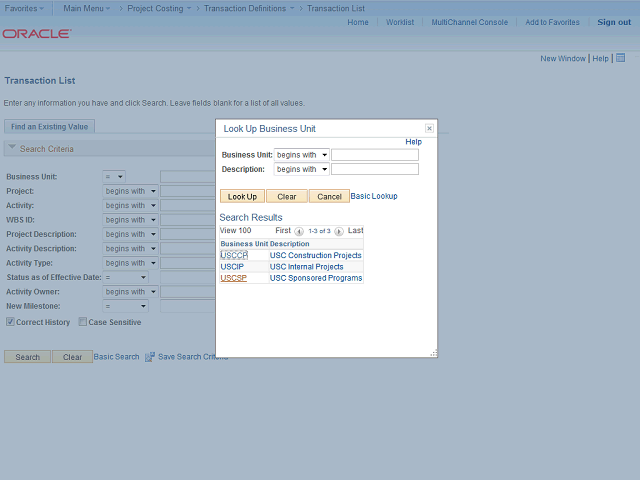Open the Transaction Definitions breadcrumb menu
Screen dimensions: 640x480
point(249,8)
